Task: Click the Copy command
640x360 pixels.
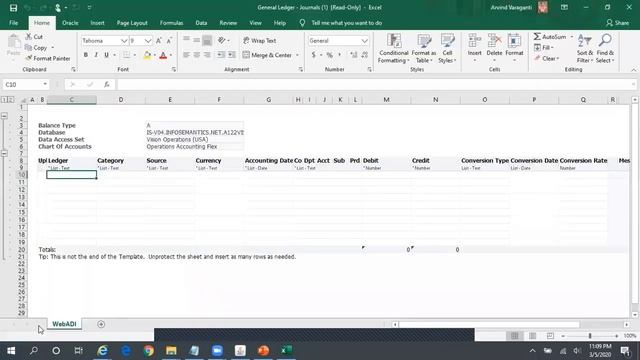Action: point(36,48)
